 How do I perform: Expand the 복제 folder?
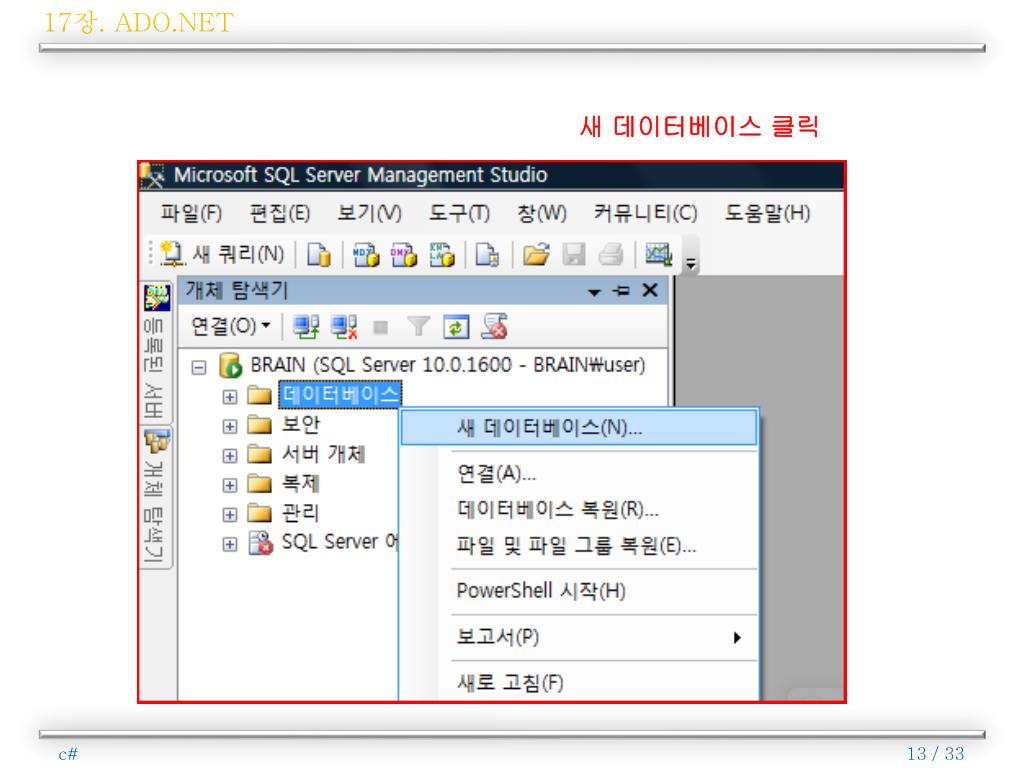[x=229, y=485]
